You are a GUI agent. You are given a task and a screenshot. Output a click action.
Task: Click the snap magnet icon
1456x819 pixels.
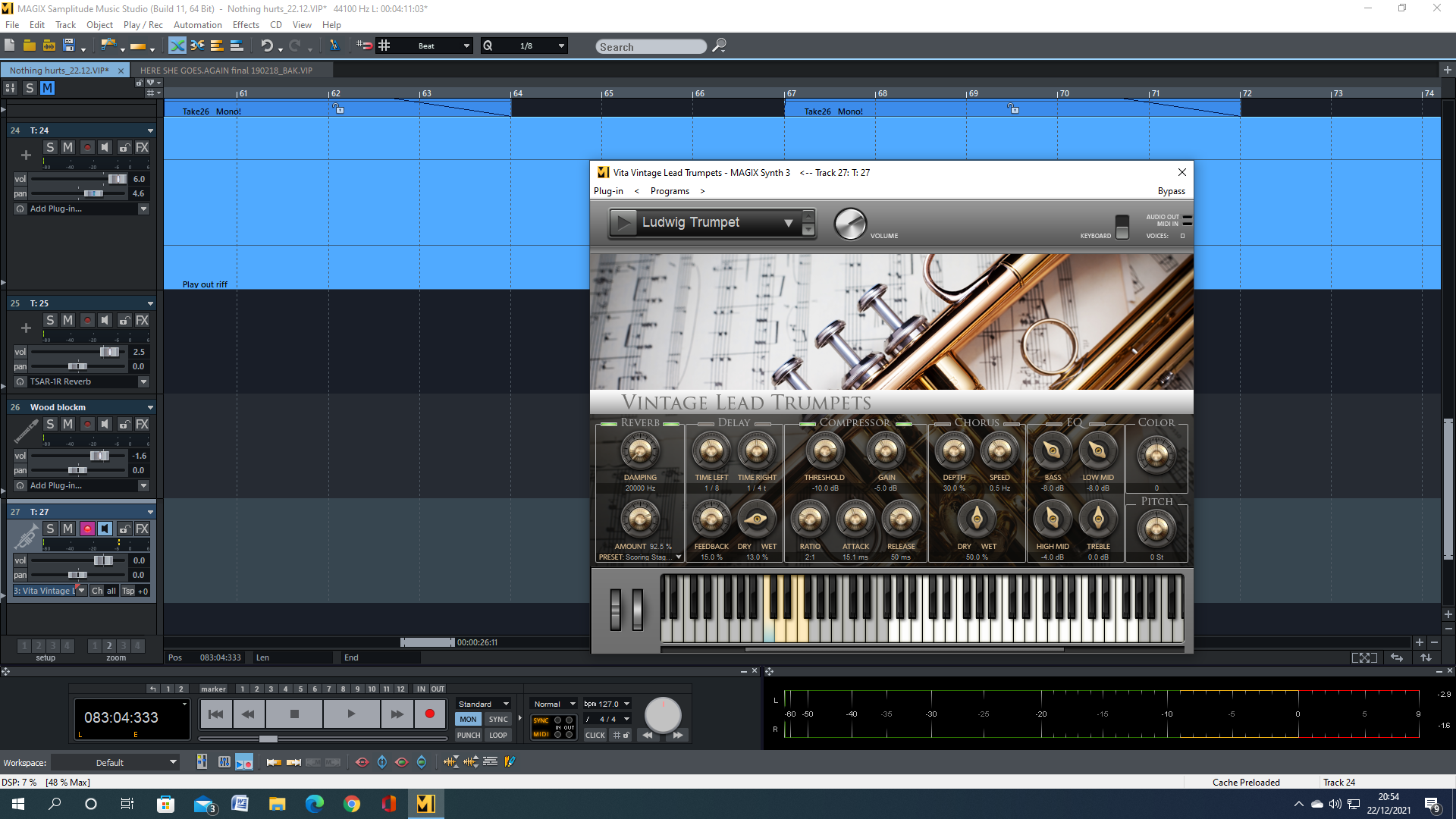tap(364, 45)
